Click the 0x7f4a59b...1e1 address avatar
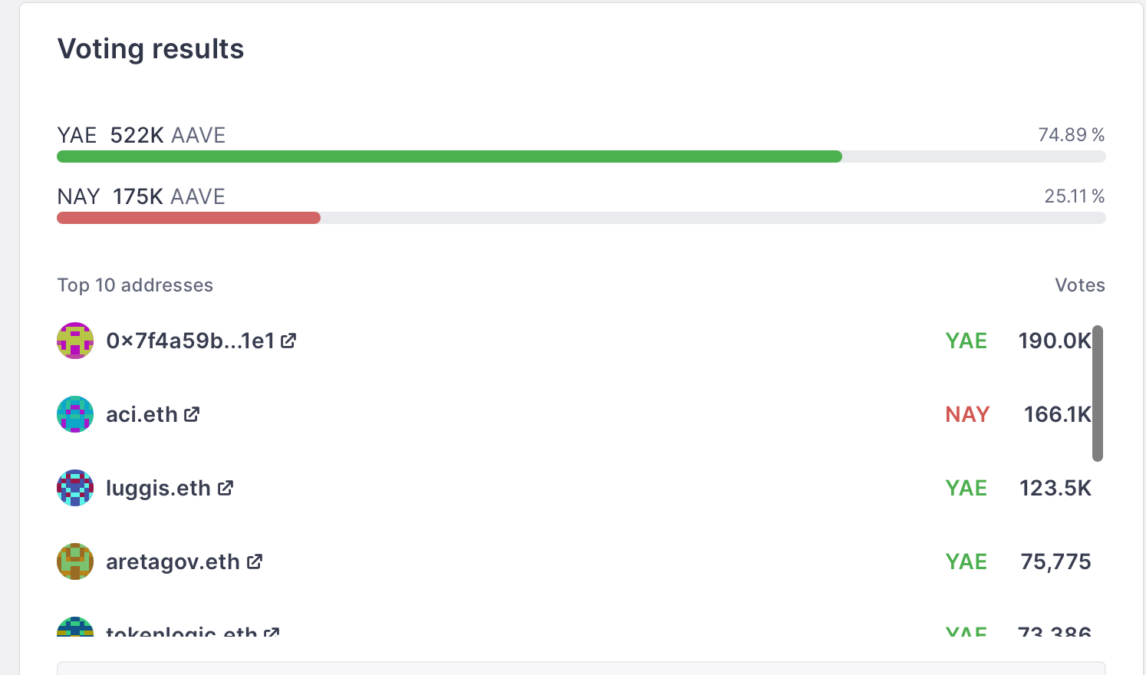Viewport: 1146px width, 675px height. [x=75, y=341]
